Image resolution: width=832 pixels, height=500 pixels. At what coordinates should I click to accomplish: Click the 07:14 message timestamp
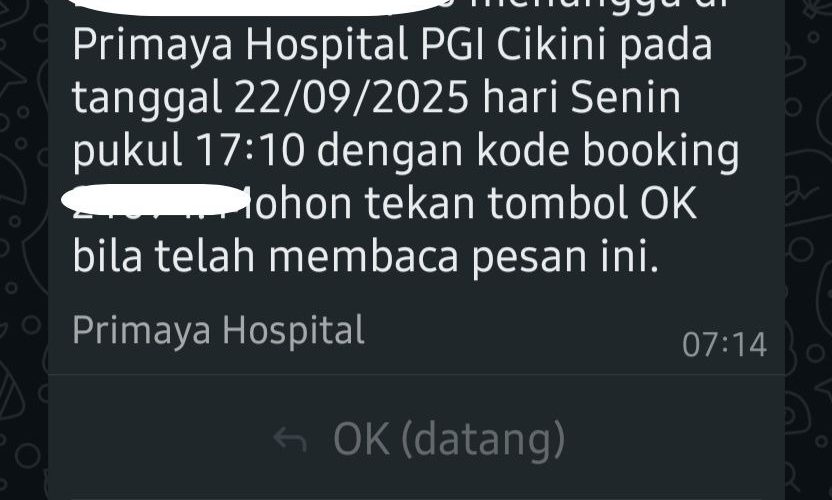point(724,344)
